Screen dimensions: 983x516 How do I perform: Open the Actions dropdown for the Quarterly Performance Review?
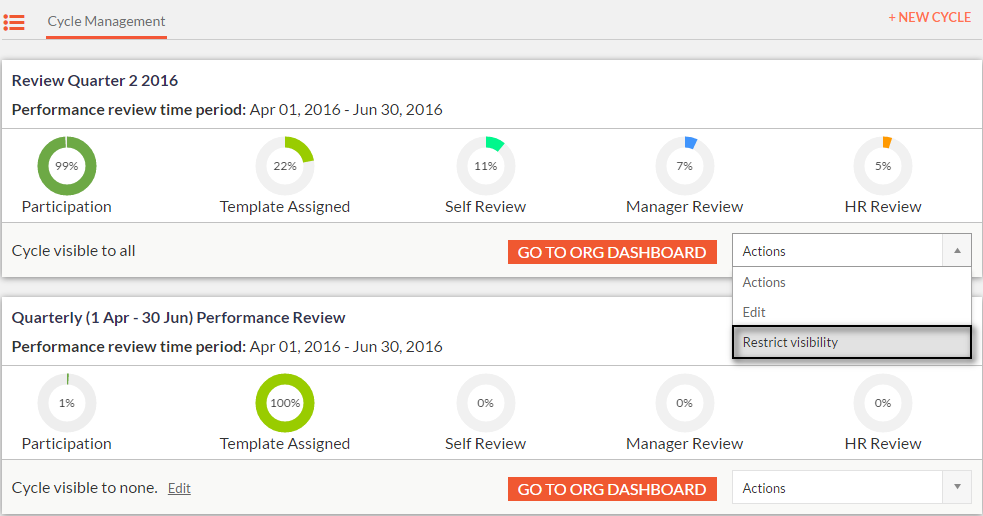(851, 488)
